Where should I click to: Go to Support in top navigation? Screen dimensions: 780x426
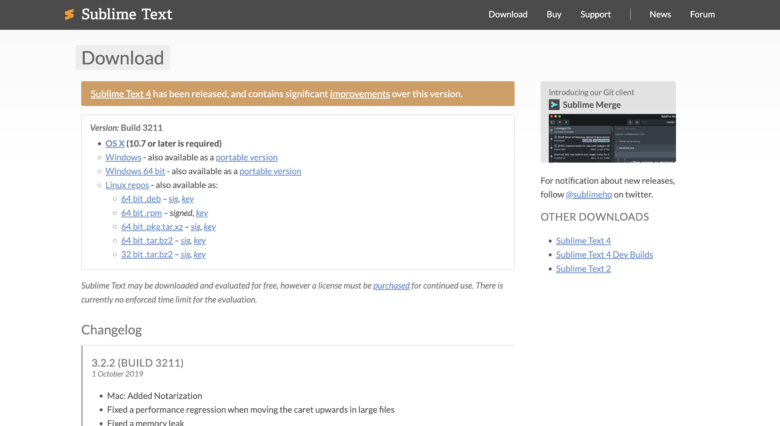595,14
